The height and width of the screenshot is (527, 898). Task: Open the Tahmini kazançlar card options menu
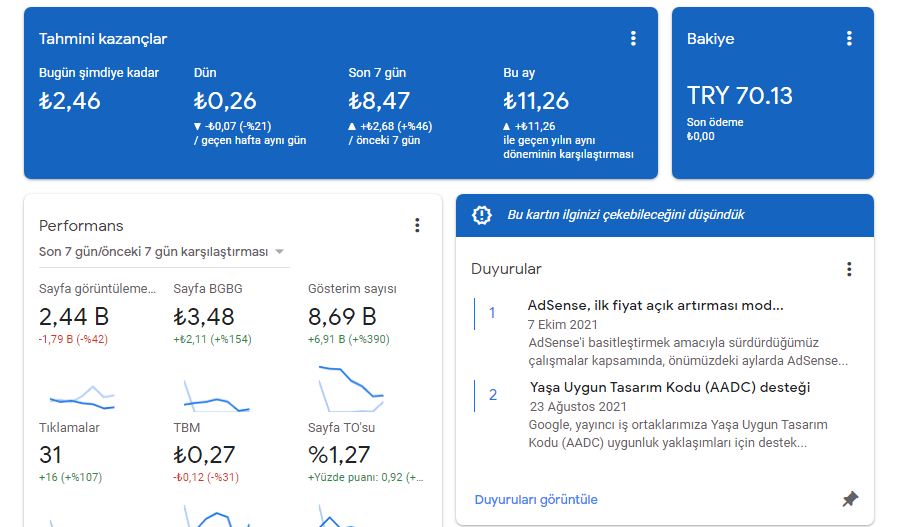coord(633,38)
